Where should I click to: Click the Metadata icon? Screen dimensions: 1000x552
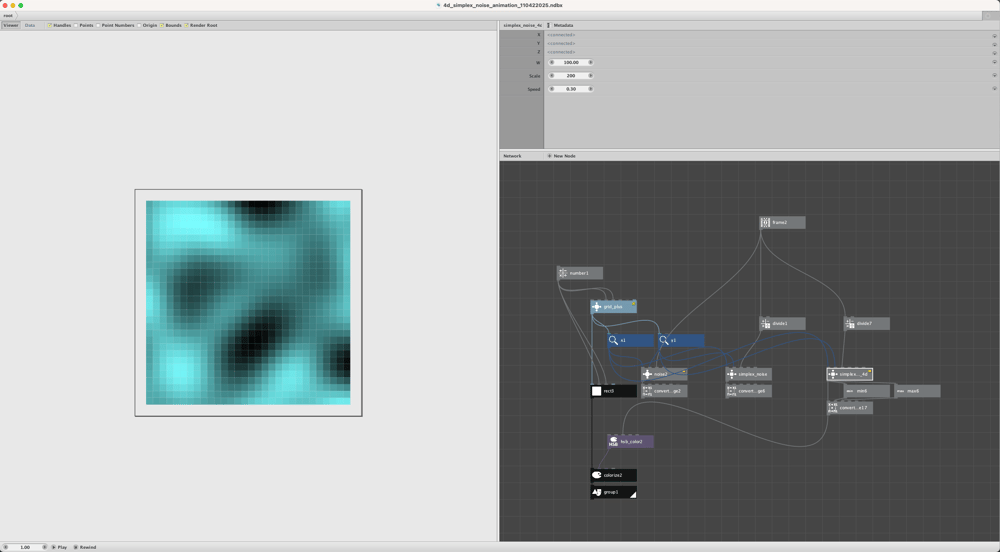tap(548, 25)
